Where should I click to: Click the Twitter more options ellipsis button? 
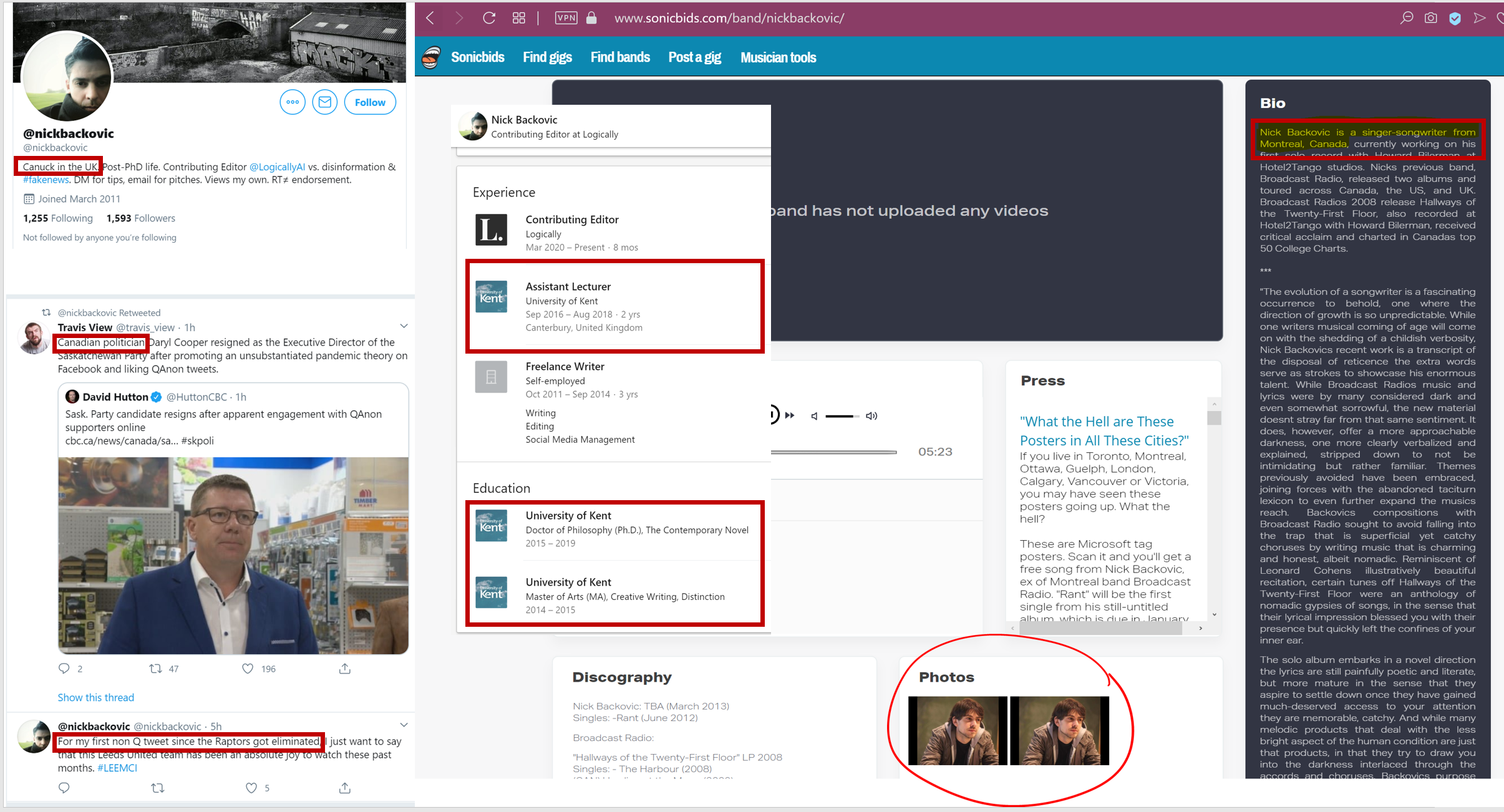pos(293,102)
